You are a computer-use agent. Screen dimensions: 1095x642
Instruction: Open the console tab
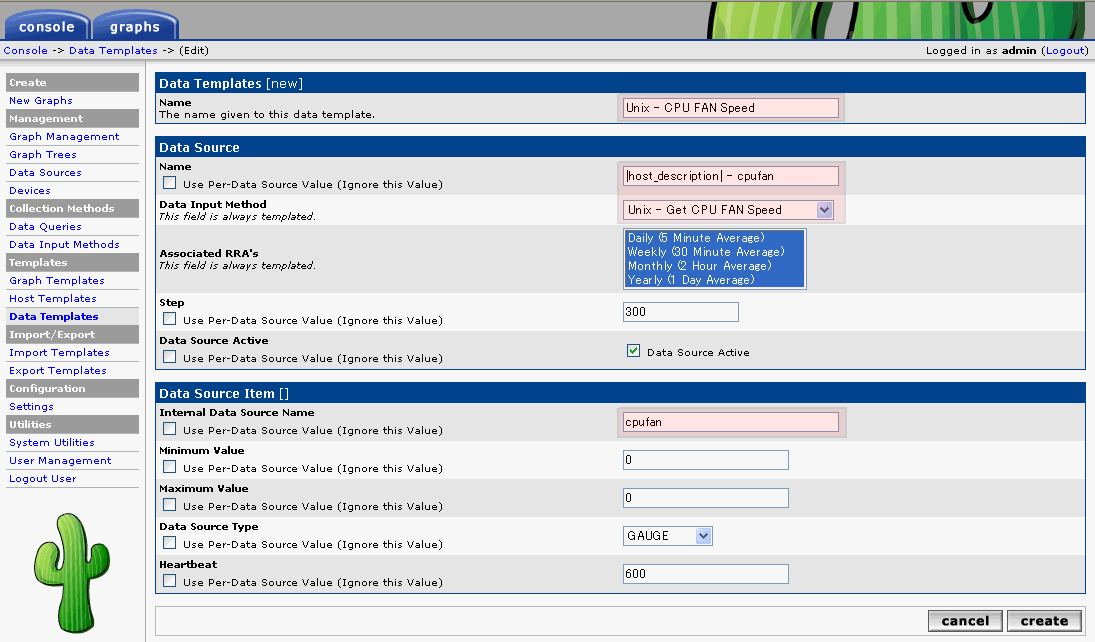point(47,27)
